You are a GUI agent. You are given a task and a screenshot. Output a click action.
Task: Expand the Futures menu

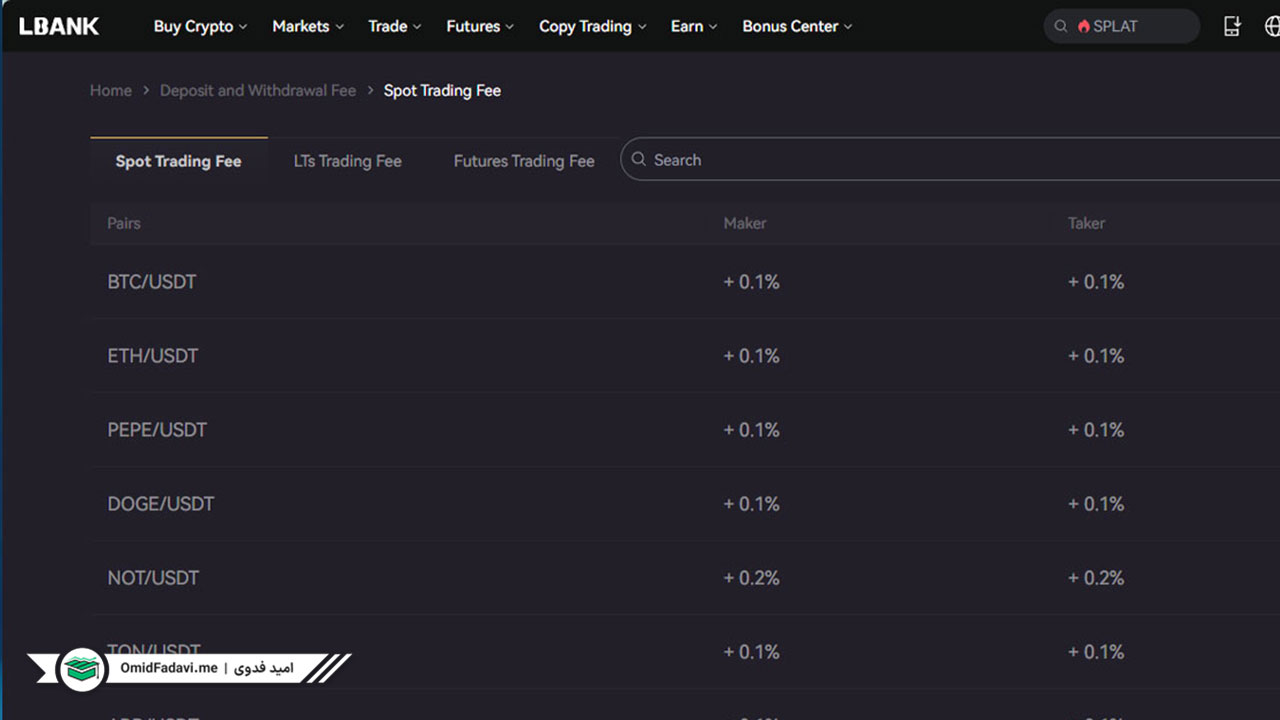pos(480,27)
